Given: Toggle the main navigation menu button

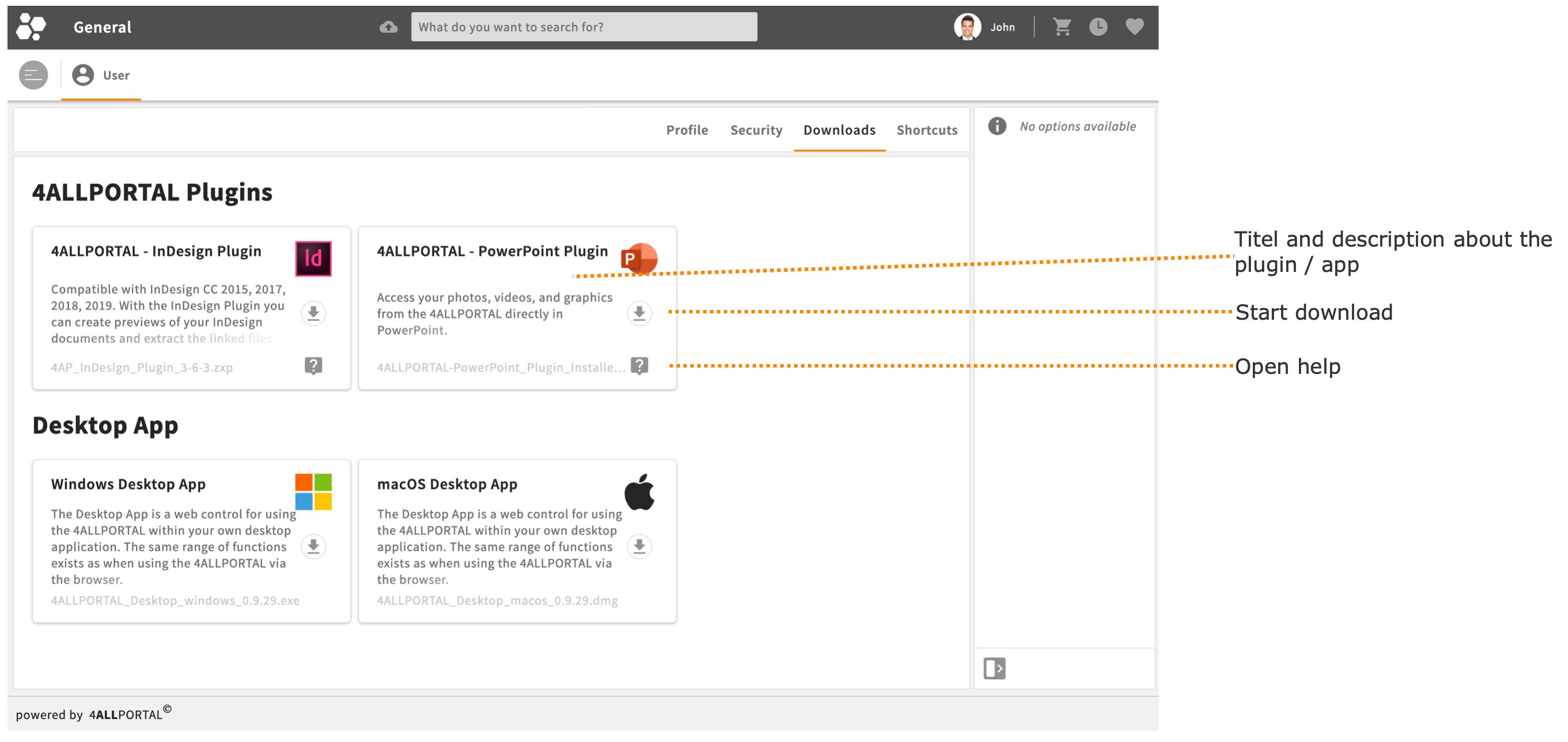Looking at the screenshot, I should pyautogui.click(x=33, y=75).
